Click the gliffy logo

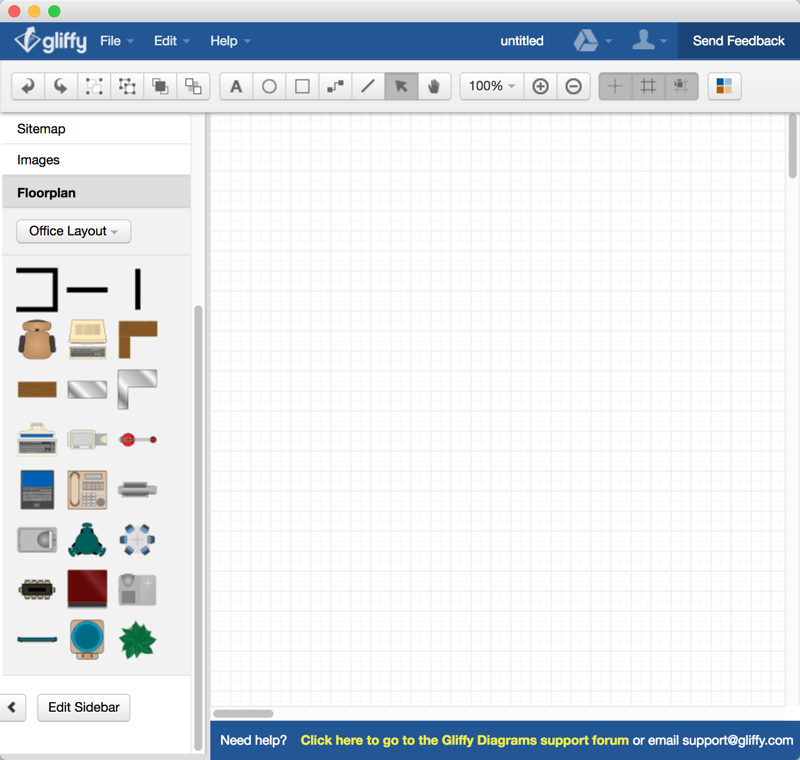pos(50,40)
